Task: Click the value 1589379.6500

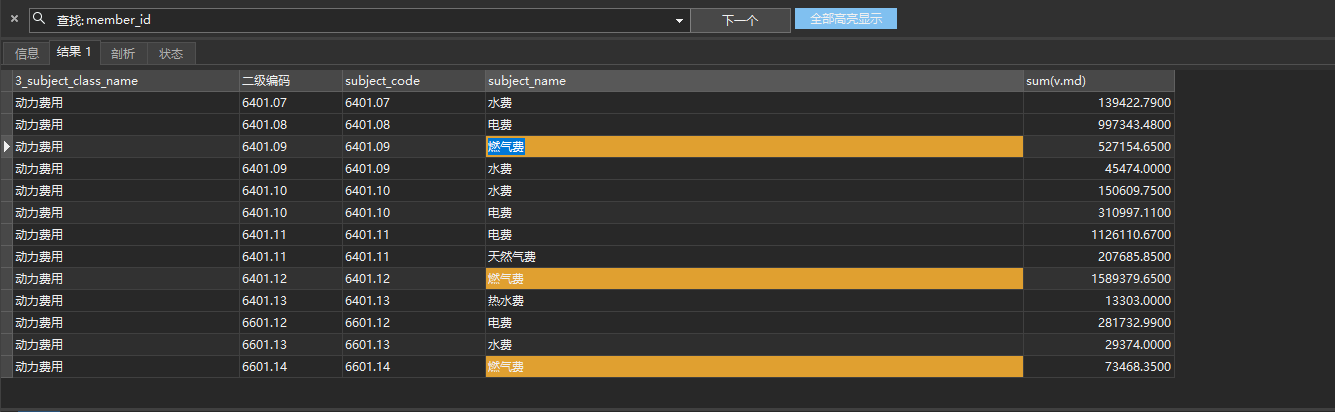Action: click(x=1130, y=279)
